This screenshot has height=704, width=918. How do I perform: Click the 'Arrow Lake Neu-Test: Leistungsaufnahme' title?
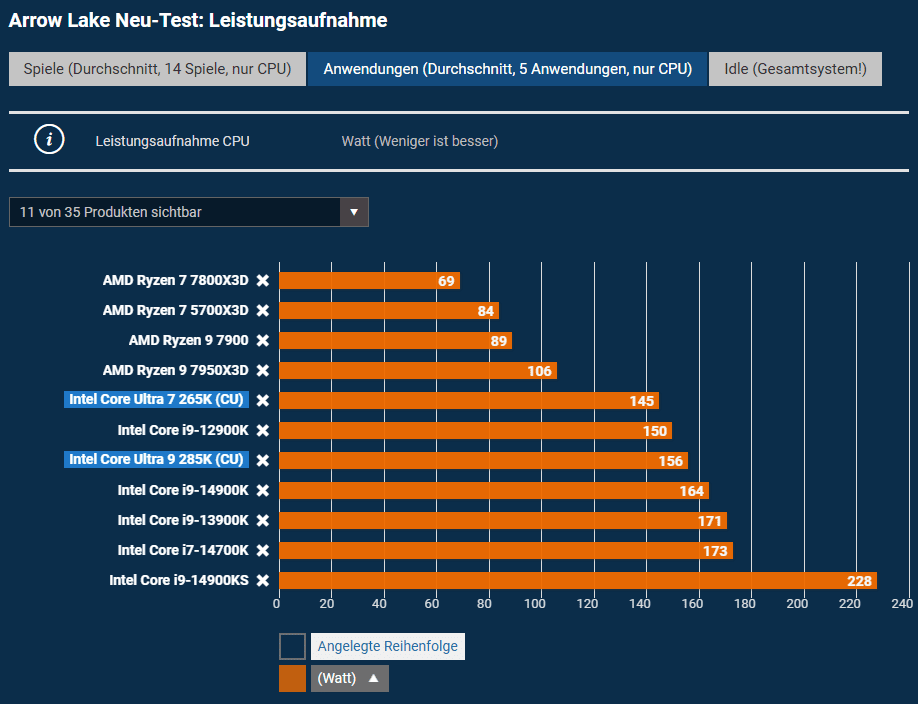[x=198, y=20]
